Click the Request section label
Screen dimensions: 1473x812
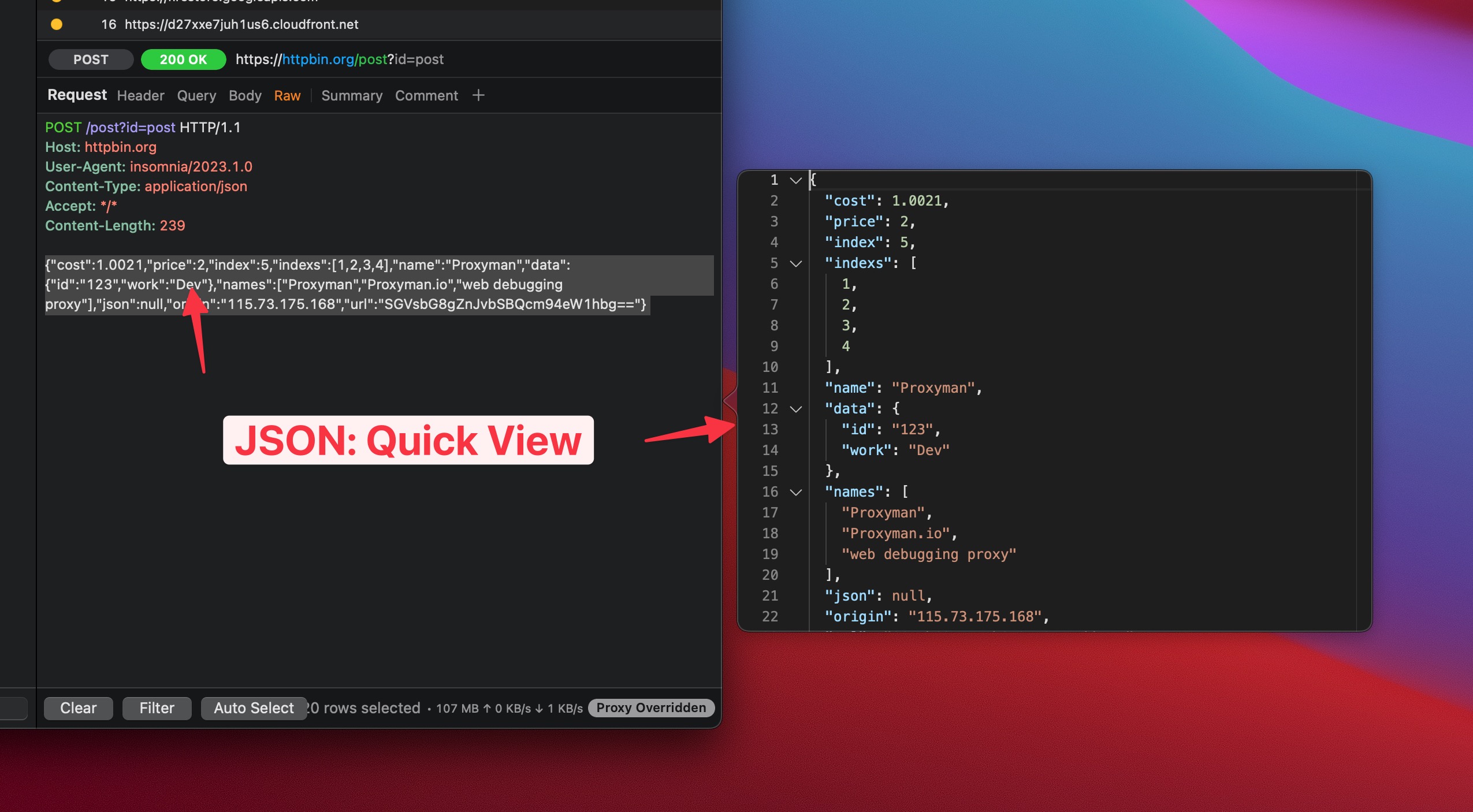[77, 95]
